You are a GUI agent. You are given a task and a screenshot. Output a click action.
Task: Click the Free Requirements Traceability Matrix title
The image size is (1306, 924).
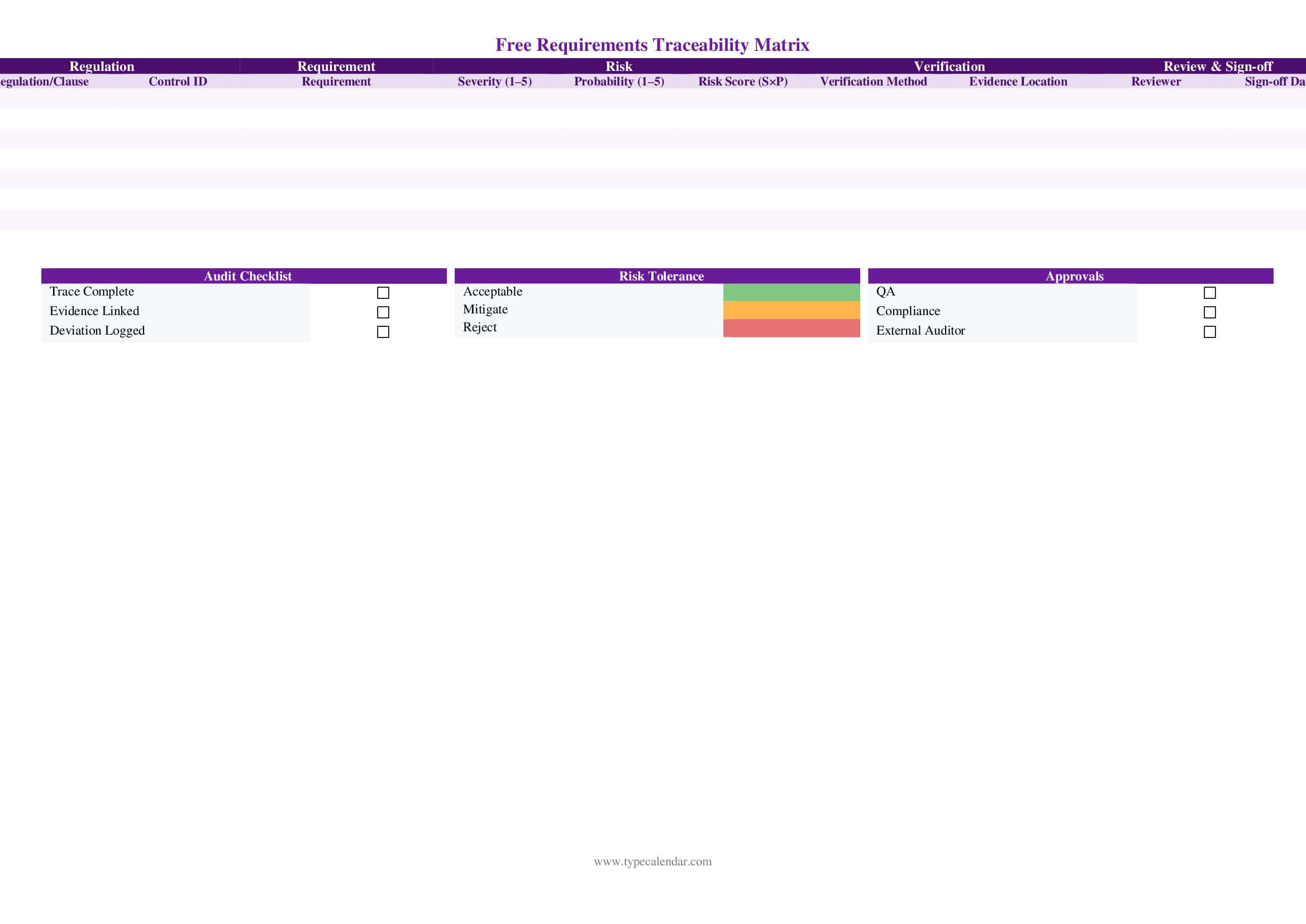(x=652, y=44)
